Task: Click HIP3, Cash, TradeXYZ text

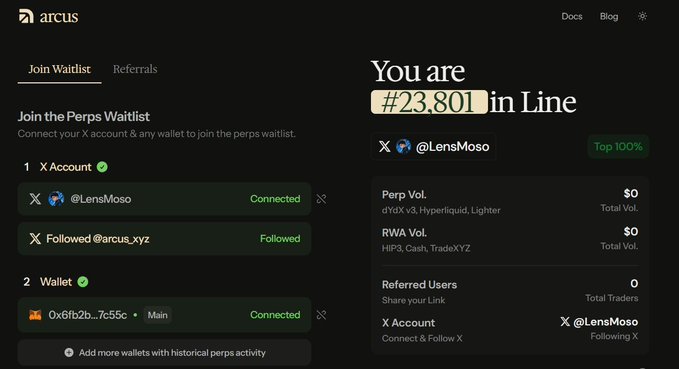Action: pos(426,248)
